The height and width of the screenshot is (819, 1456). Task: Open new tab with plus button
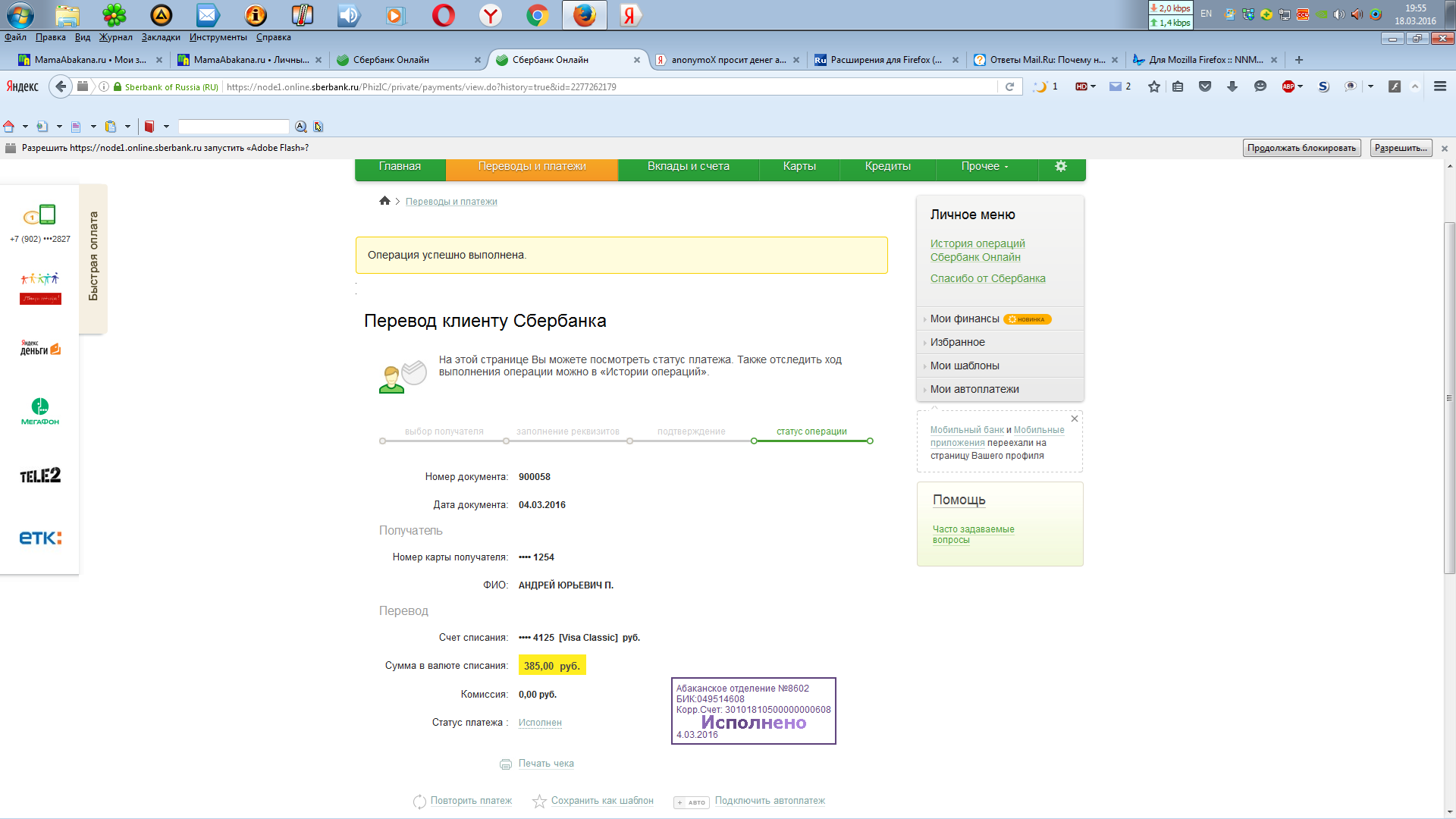(x=1299, y=60)
